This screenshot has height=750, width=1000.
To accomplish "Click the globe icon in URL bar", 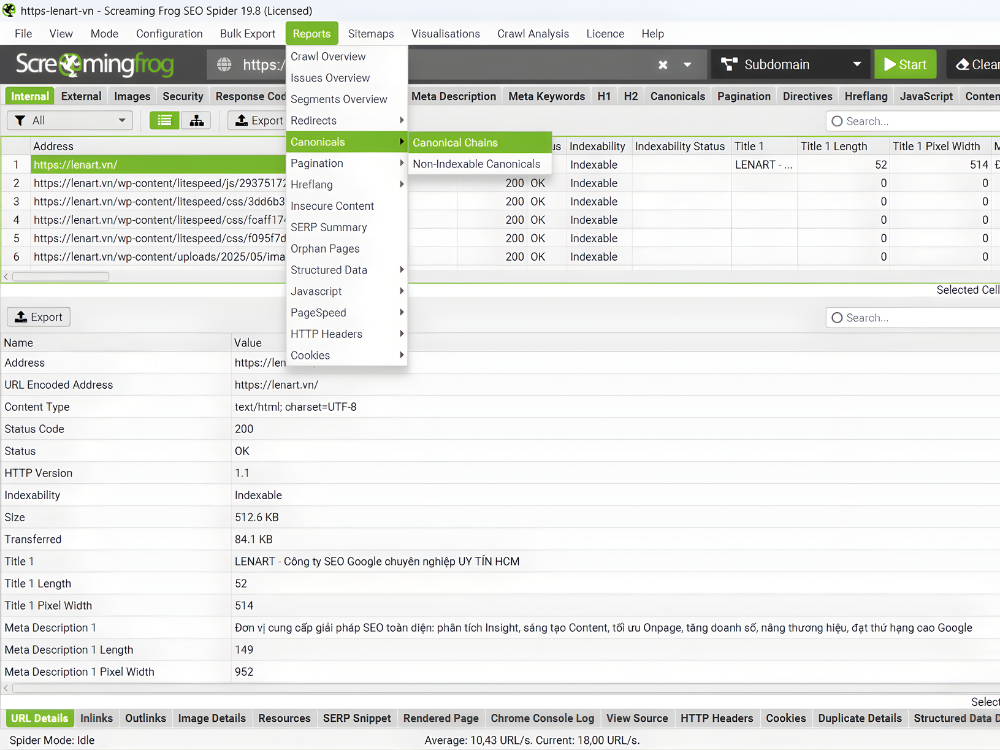I will [x=226, y=65].
